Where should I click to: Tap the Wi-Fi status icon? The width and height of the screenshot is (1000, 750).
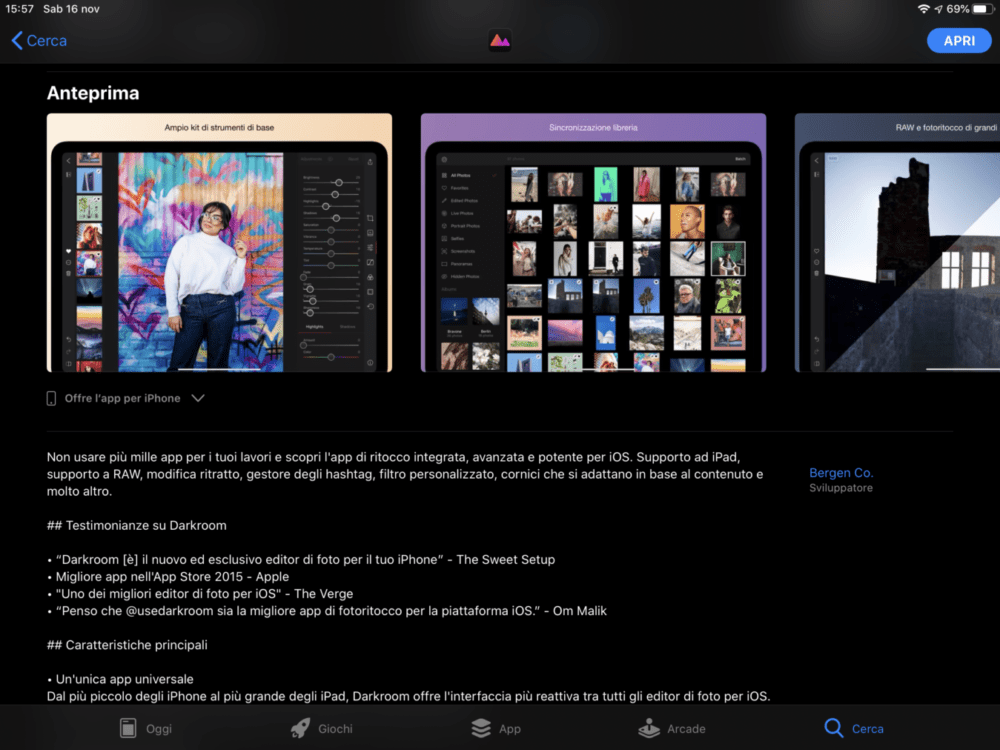[x=923, y=9]
